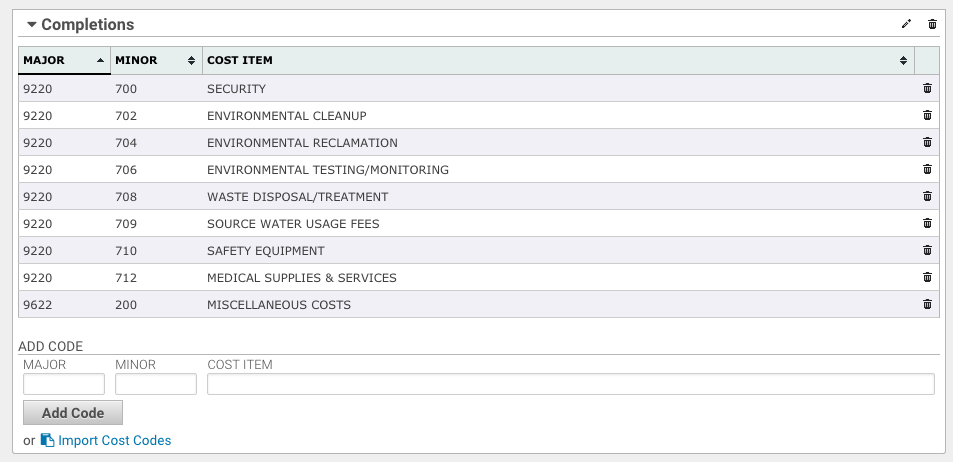Remove ENVIRONMENTAL TESTING/MONITORING row with trash icon
Image resolution: width=953 pixels, height=462 pixels.
click(x=927, y=169)
